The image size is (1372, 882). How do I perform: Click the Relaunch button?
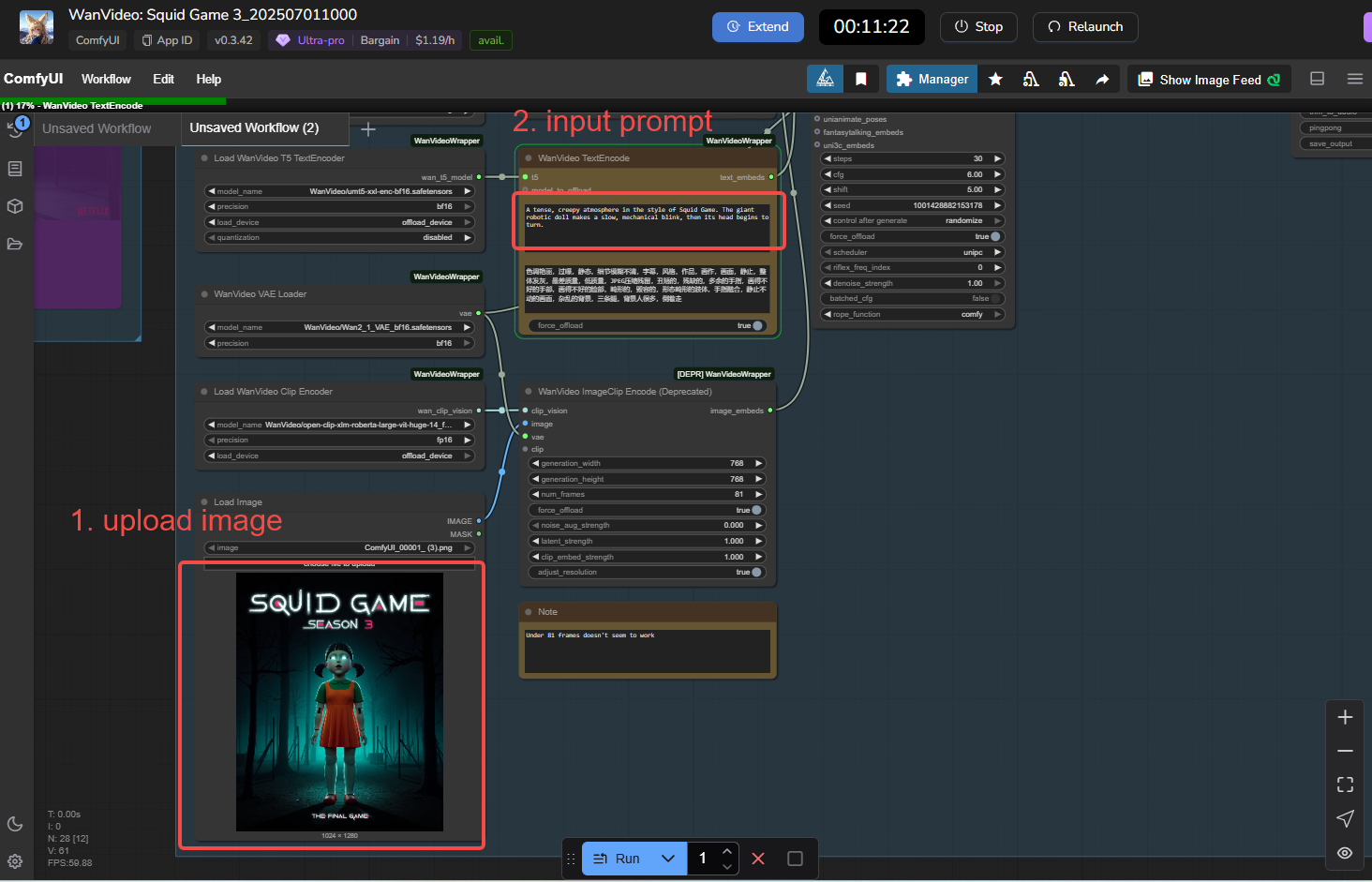(x=1085, y=26)
